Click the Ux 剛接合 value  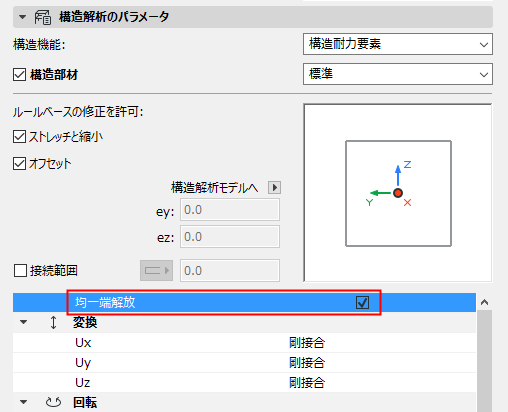coord(307,343)
